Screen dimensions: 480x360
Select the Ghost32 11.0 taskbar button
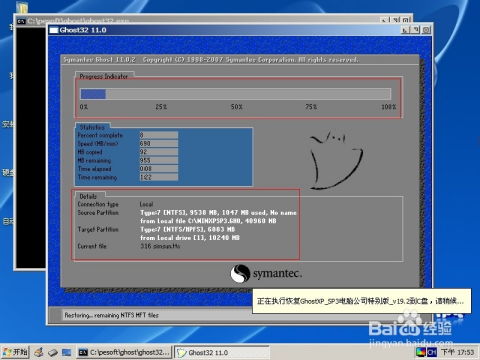click(222, 352)
